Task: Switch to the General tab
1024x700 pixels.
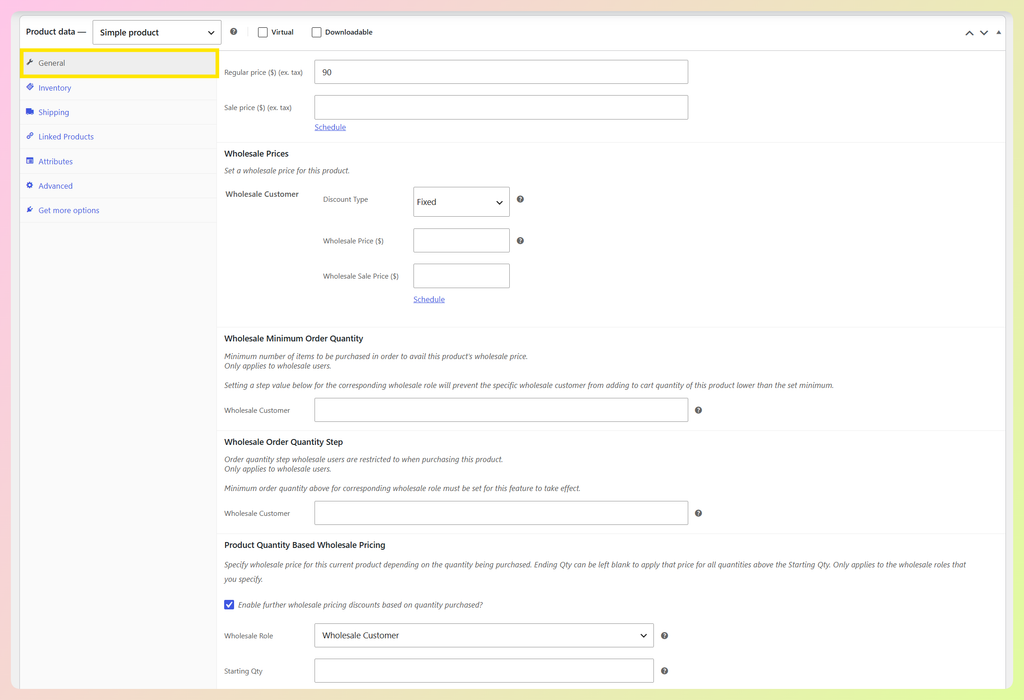Action: (119, 63)
